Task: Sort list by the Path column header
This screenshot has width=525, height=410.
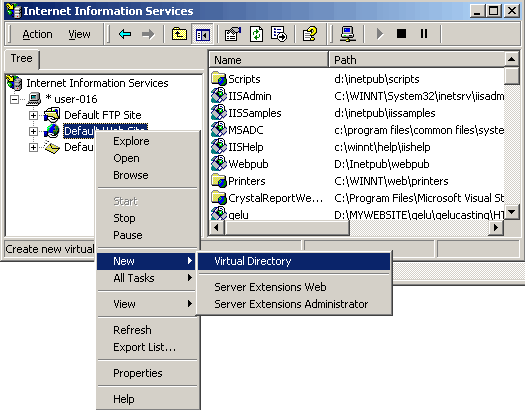Action: tap(417, 60)
